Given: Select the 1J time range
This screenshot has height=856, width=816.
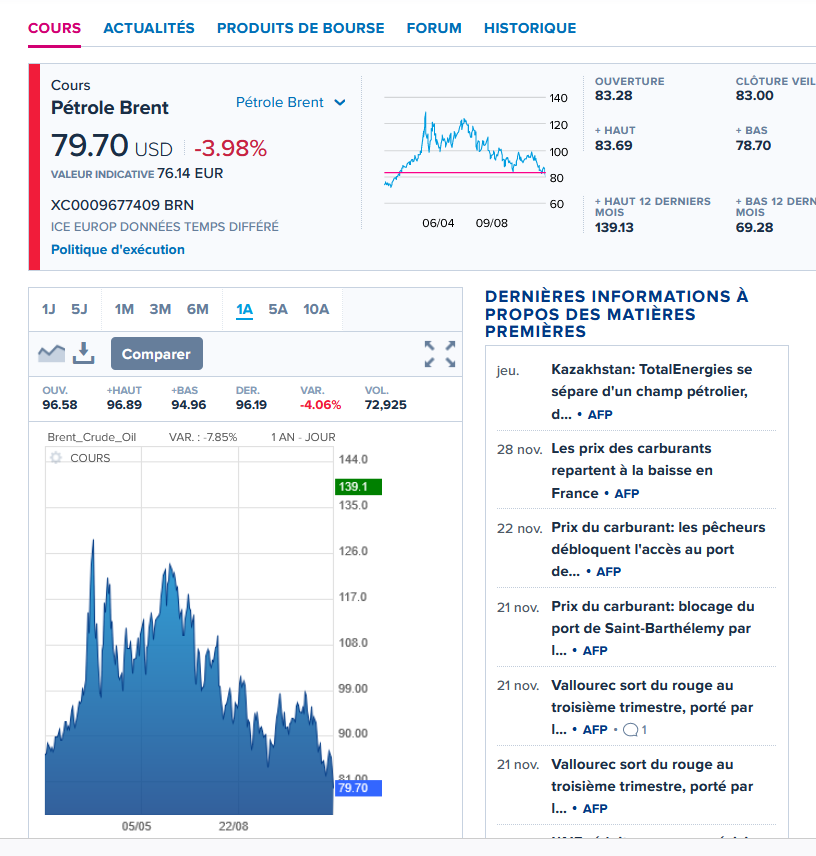Looking at the screenshot, I should pyautogui.click(x=48, y=309).
